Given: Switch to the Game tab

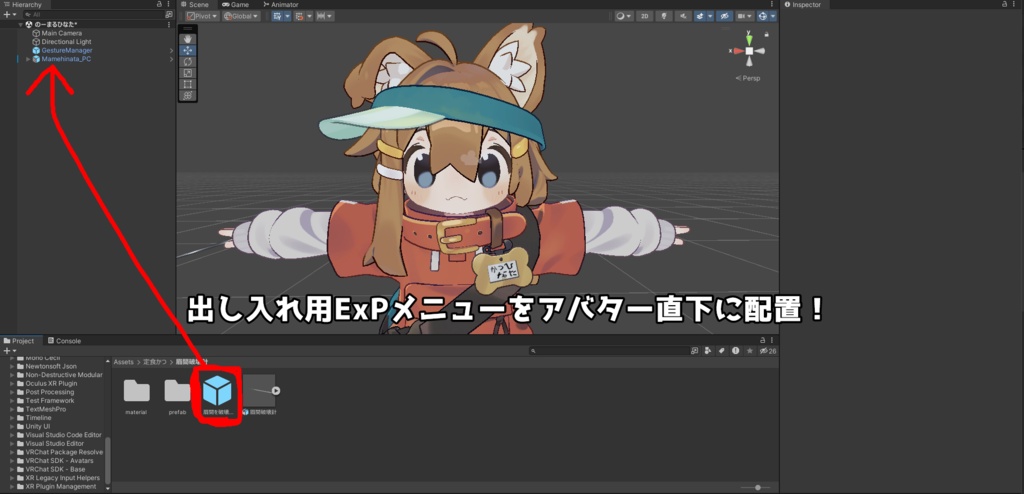Looking at the screenshot, I should click(x=235, y=5).
